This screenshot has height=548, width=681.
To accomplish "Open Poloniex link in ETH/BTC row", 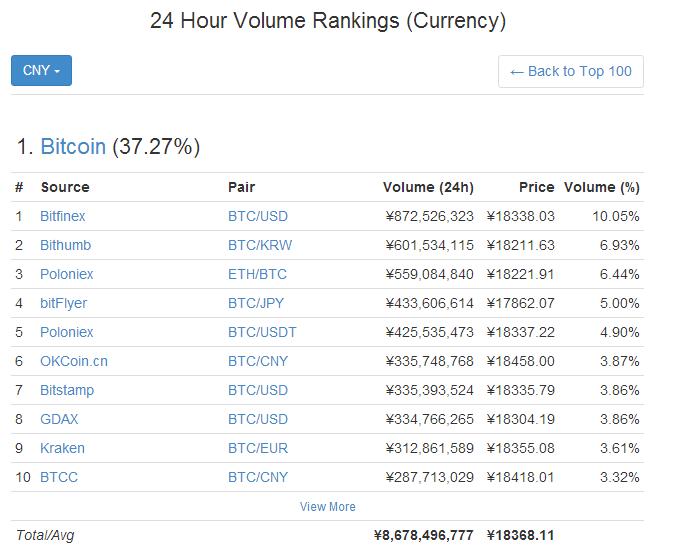I will click(x=66, y=274).
